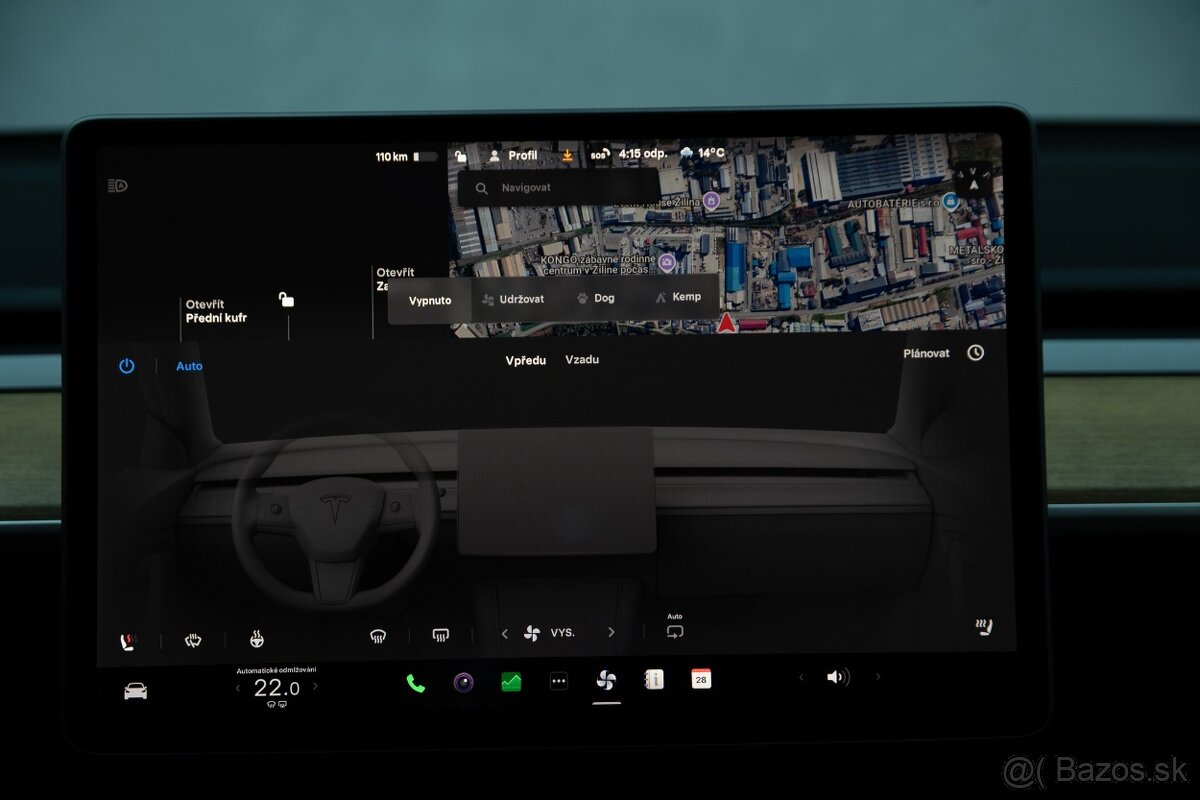Tap the car controls icon
This screenshot has height=800, width=1200.
tap(135, 691)
